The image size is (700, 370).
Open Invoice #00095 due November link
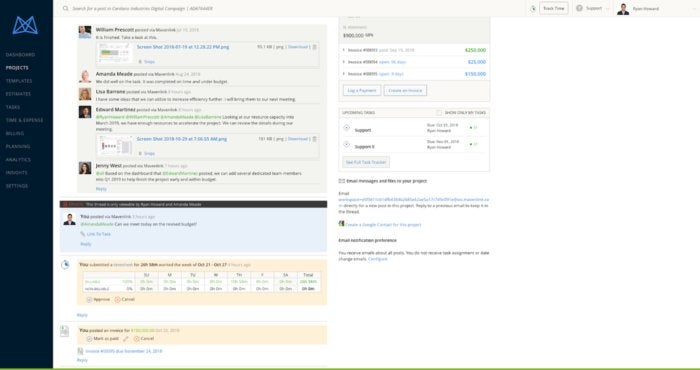[124, 351]
